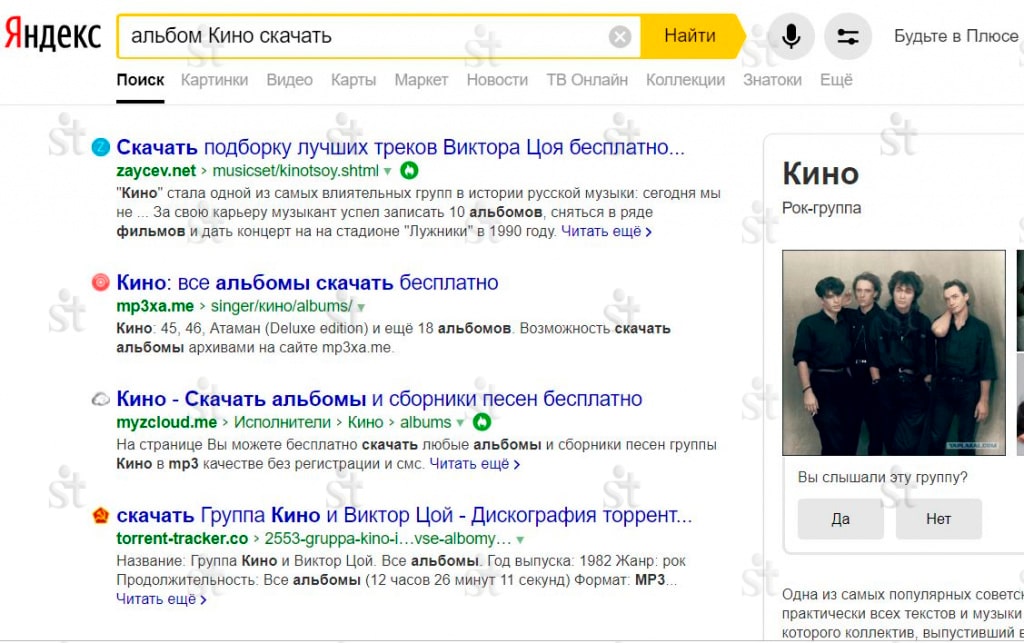
Task: Open the Маркет tab
Action: click(x=421, y=80)
